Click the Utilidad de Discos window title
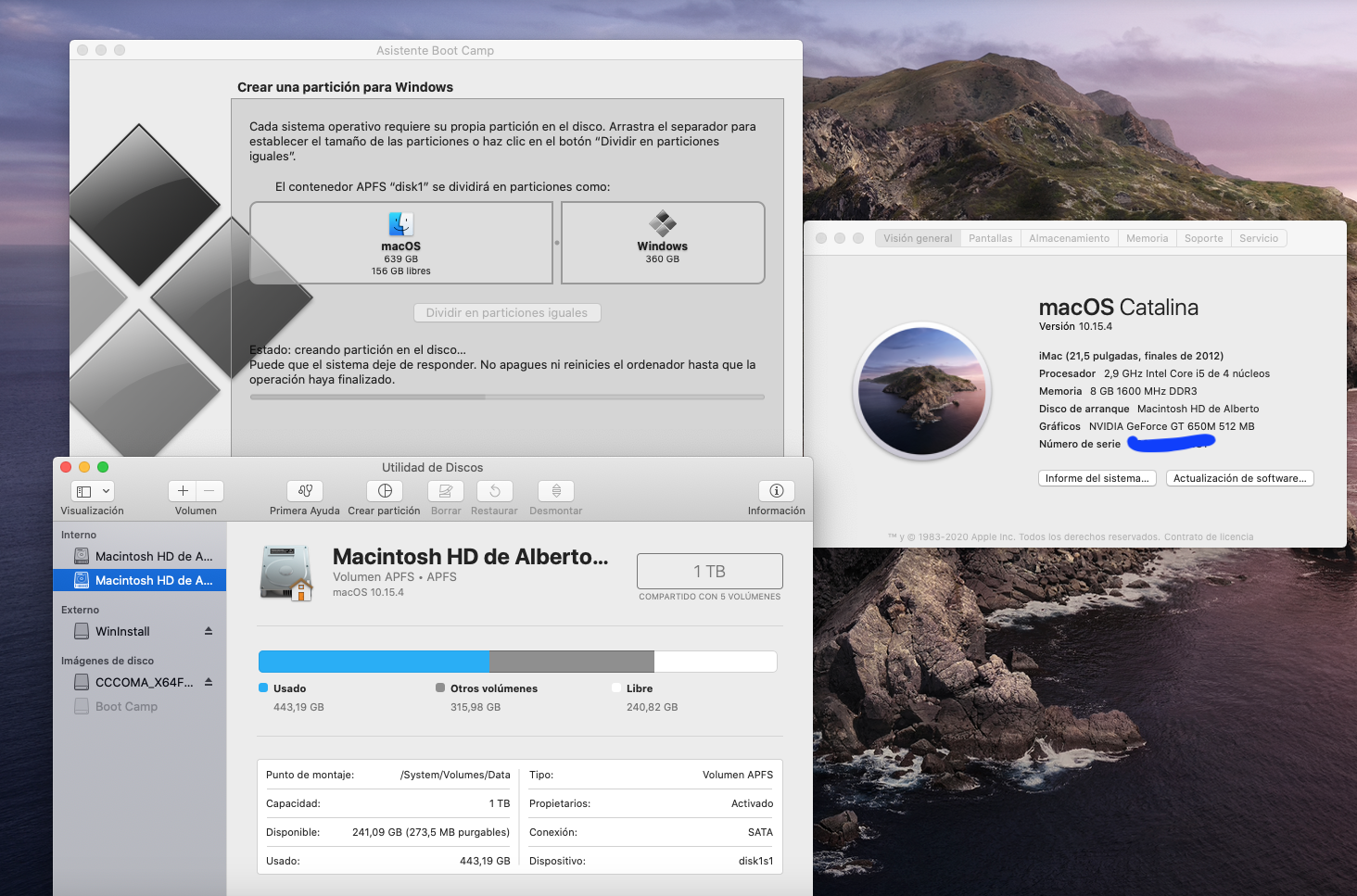 [x=433, y=467]
